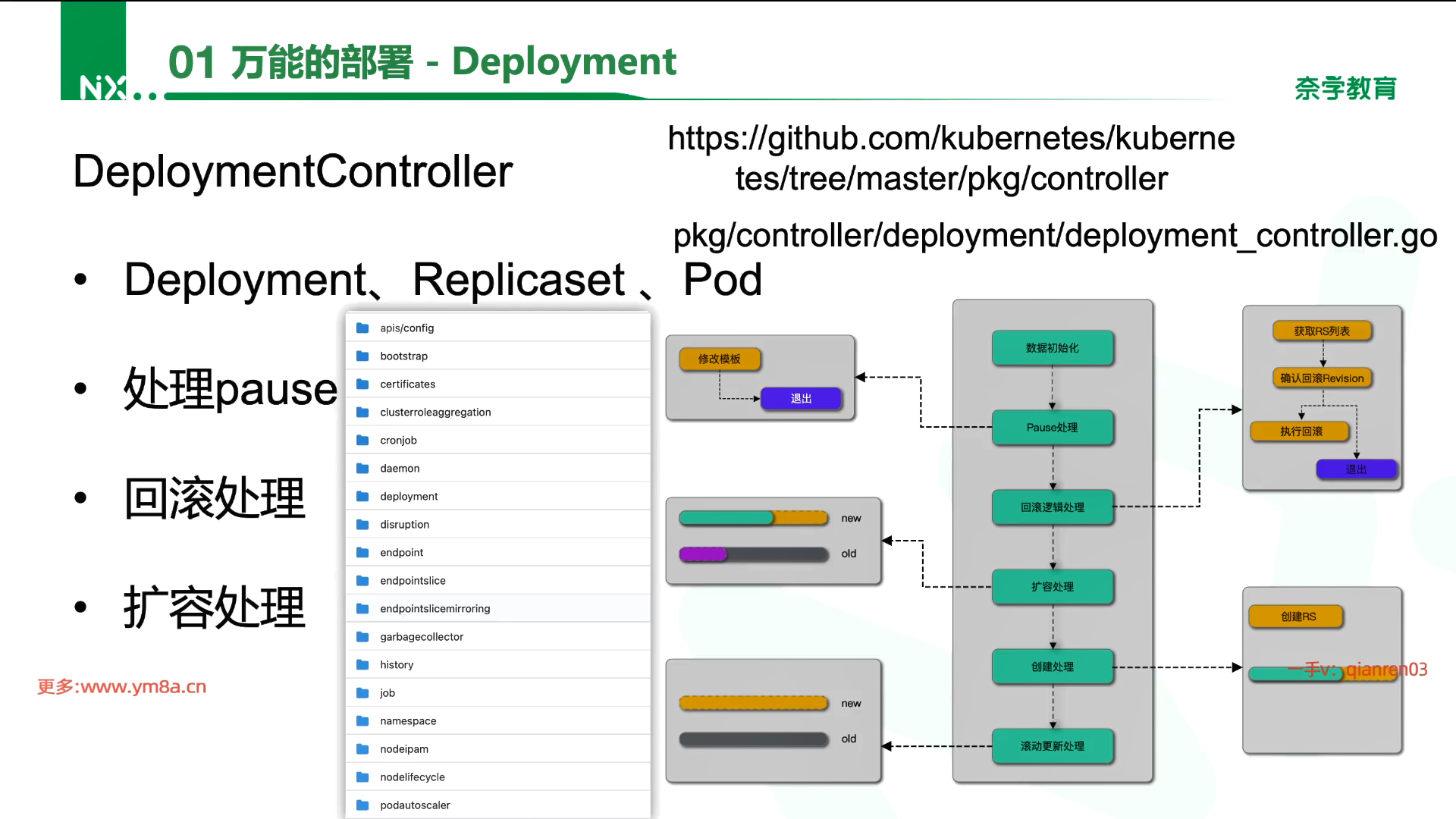Click the blue 退出 box under 修改模板
This screenshot has width=1456, height=819.
click(x=801, y=398)
